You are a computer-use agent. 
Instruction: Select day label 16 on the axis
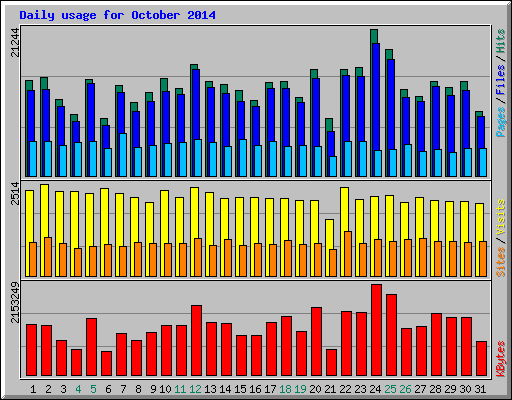point(255,389)
